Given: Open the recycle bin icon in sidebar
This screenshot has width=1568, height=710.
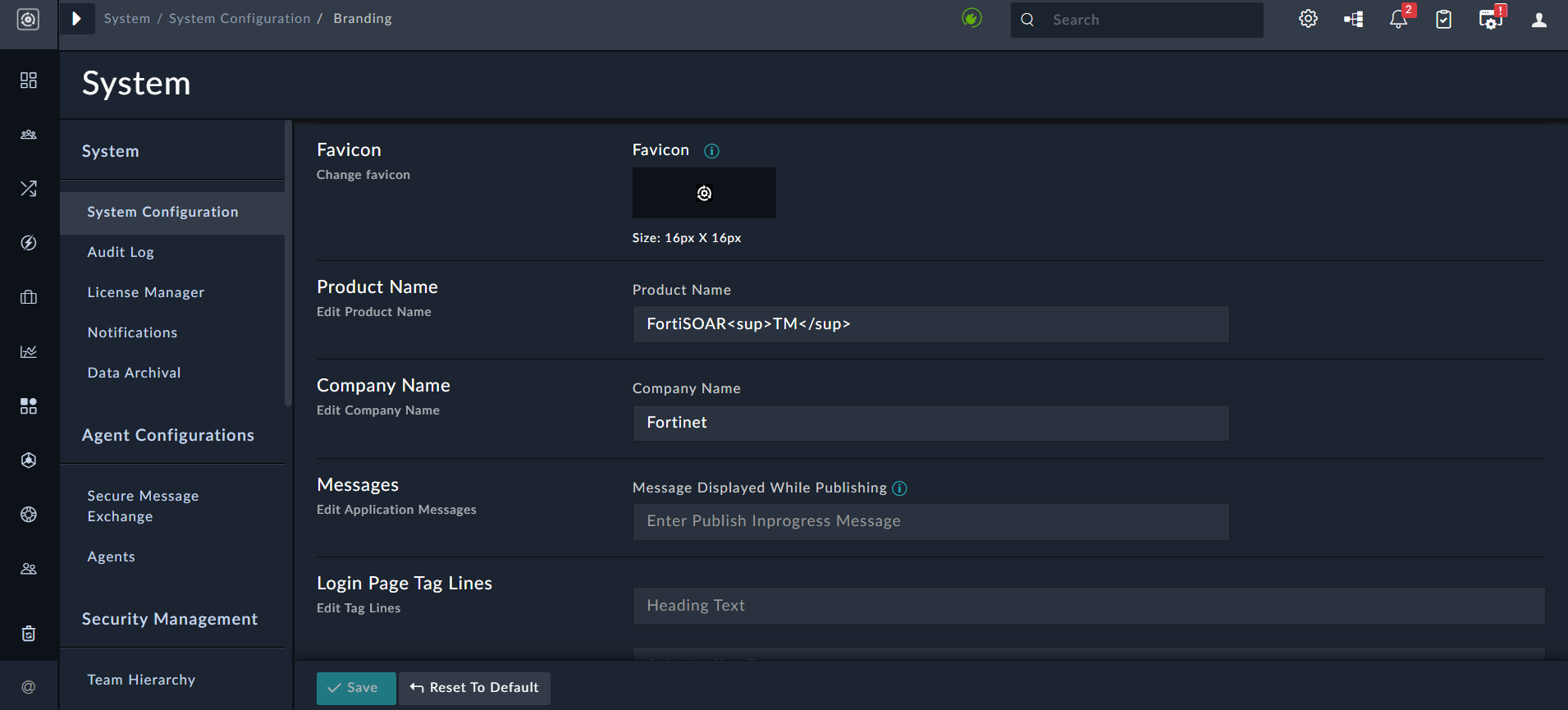Looking at the screenshot, I should [29, 633].
